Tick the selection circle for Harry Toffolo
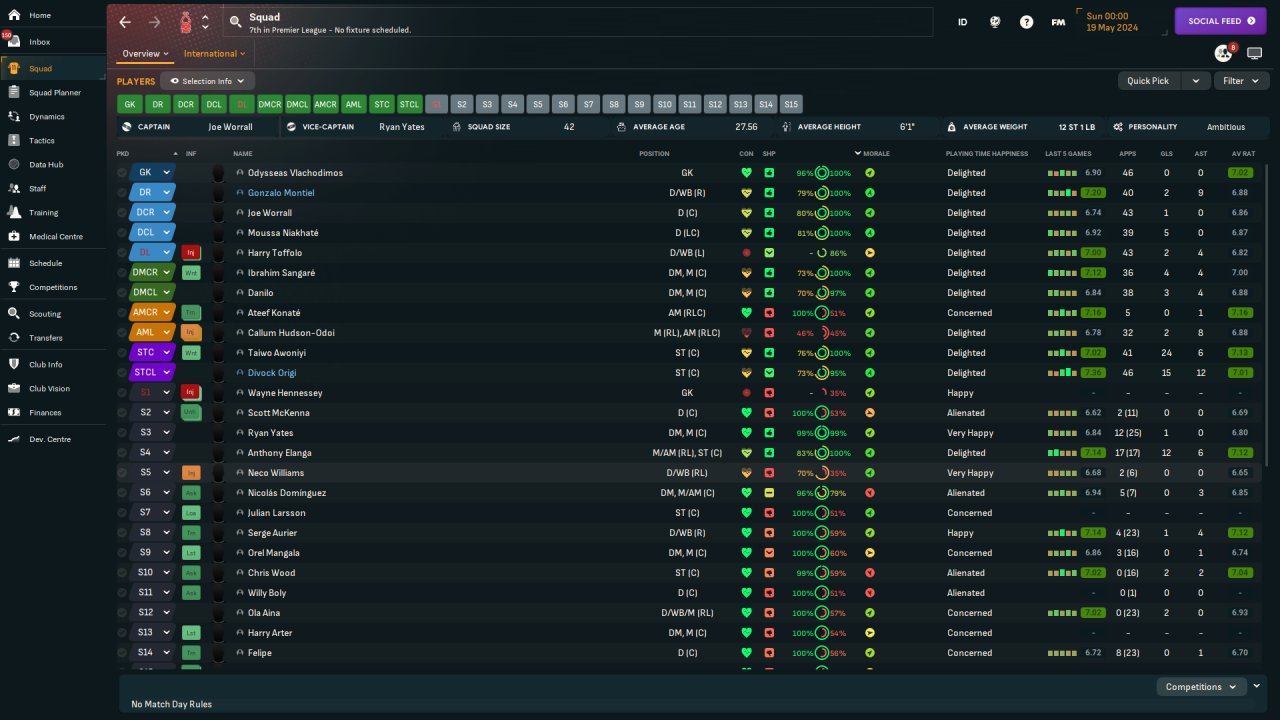The image size is (1280, 720). (x=122, y=253)
